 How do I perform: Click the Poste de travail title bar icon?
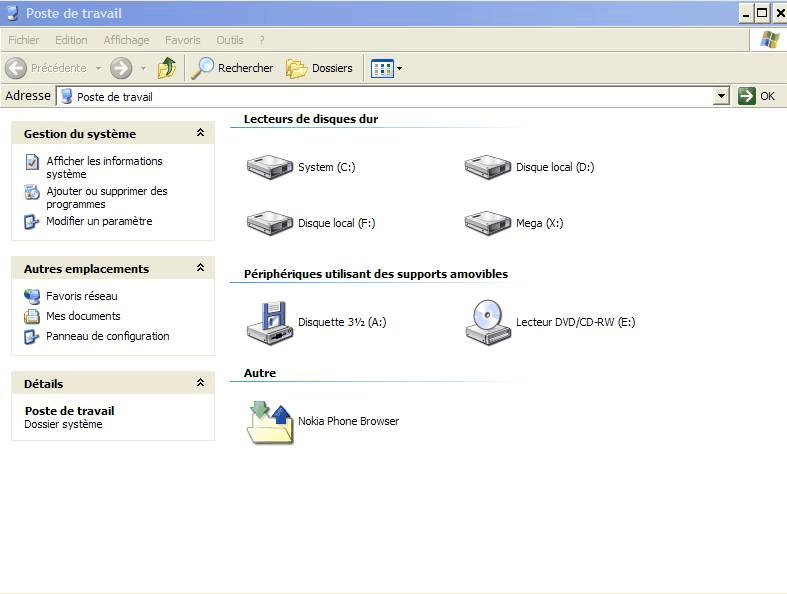click(x=13, y=13)
